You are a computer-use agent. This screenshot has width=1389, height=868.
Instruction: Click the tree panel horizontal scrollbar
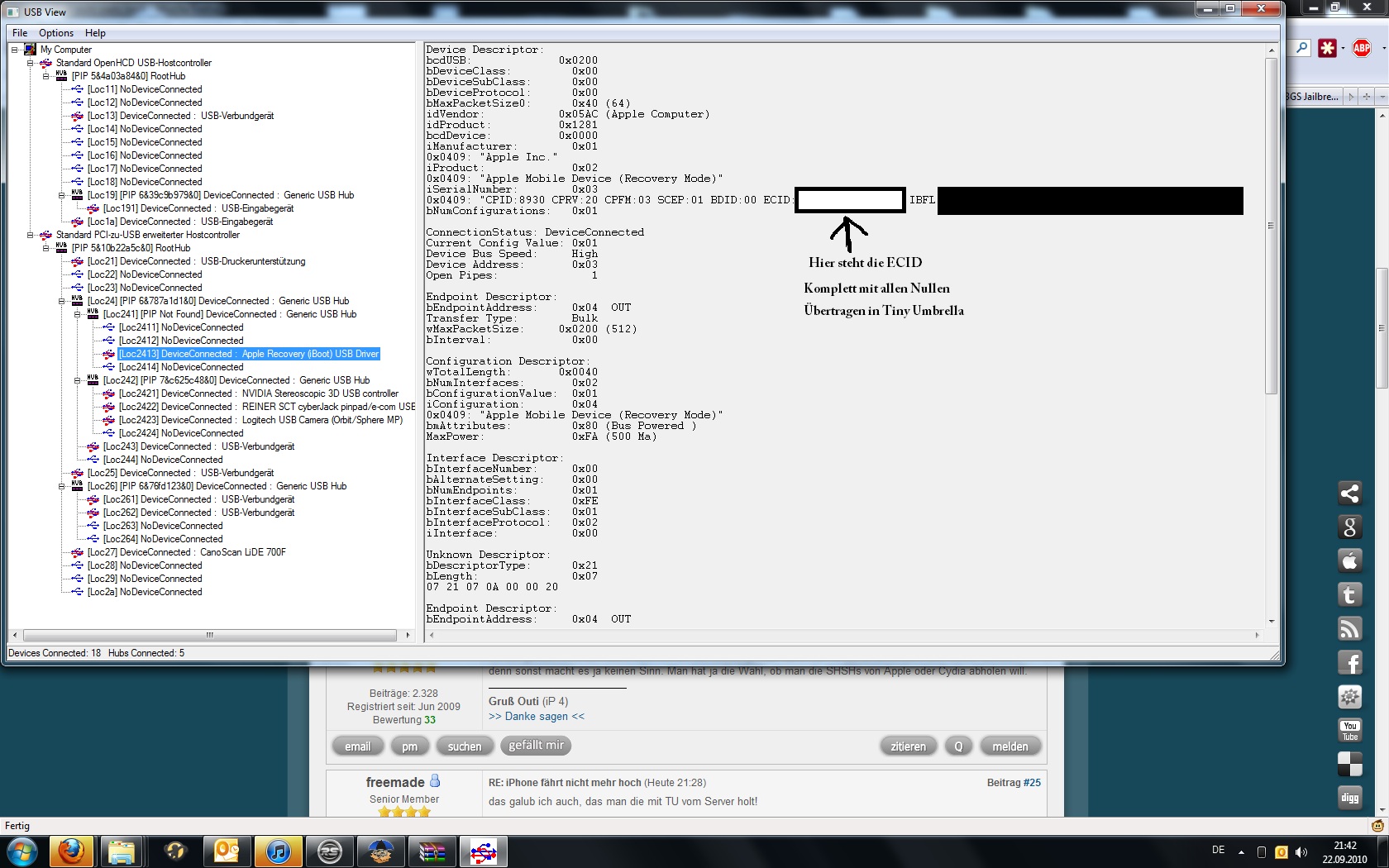210,635
